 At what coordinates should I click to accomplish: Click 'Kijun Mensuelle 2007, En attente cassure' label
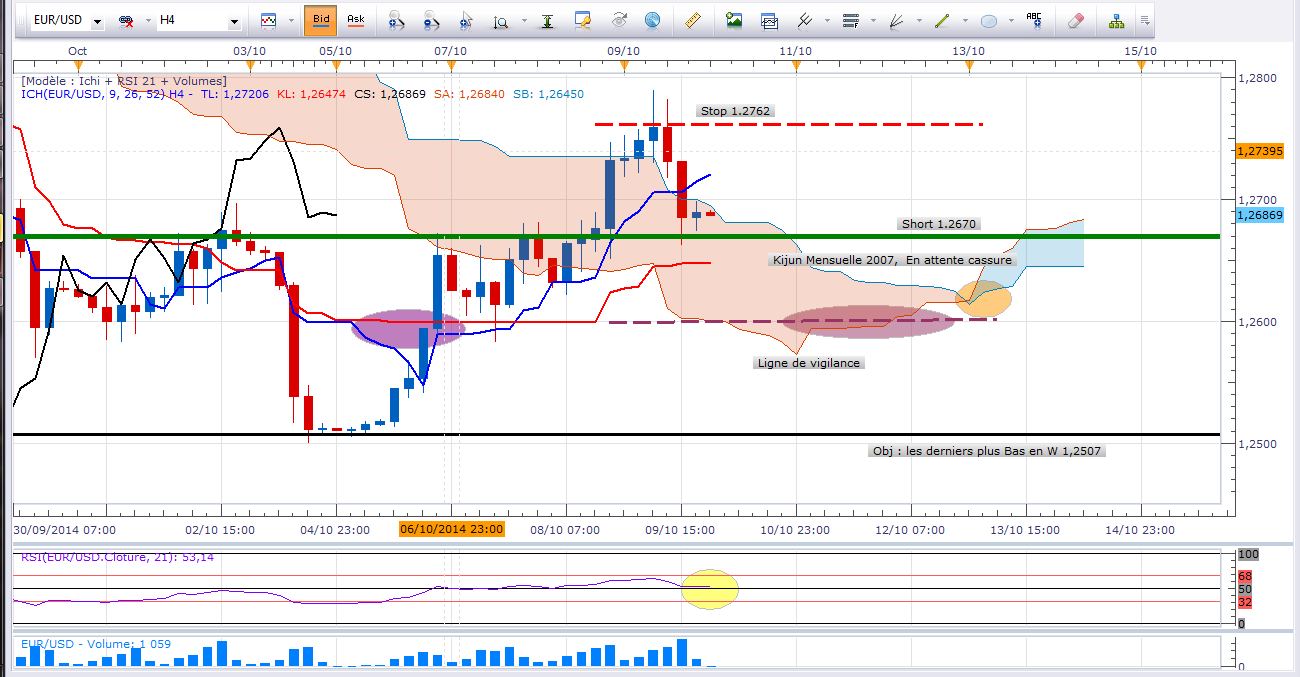pyautogui.click(x=892, y=260)
